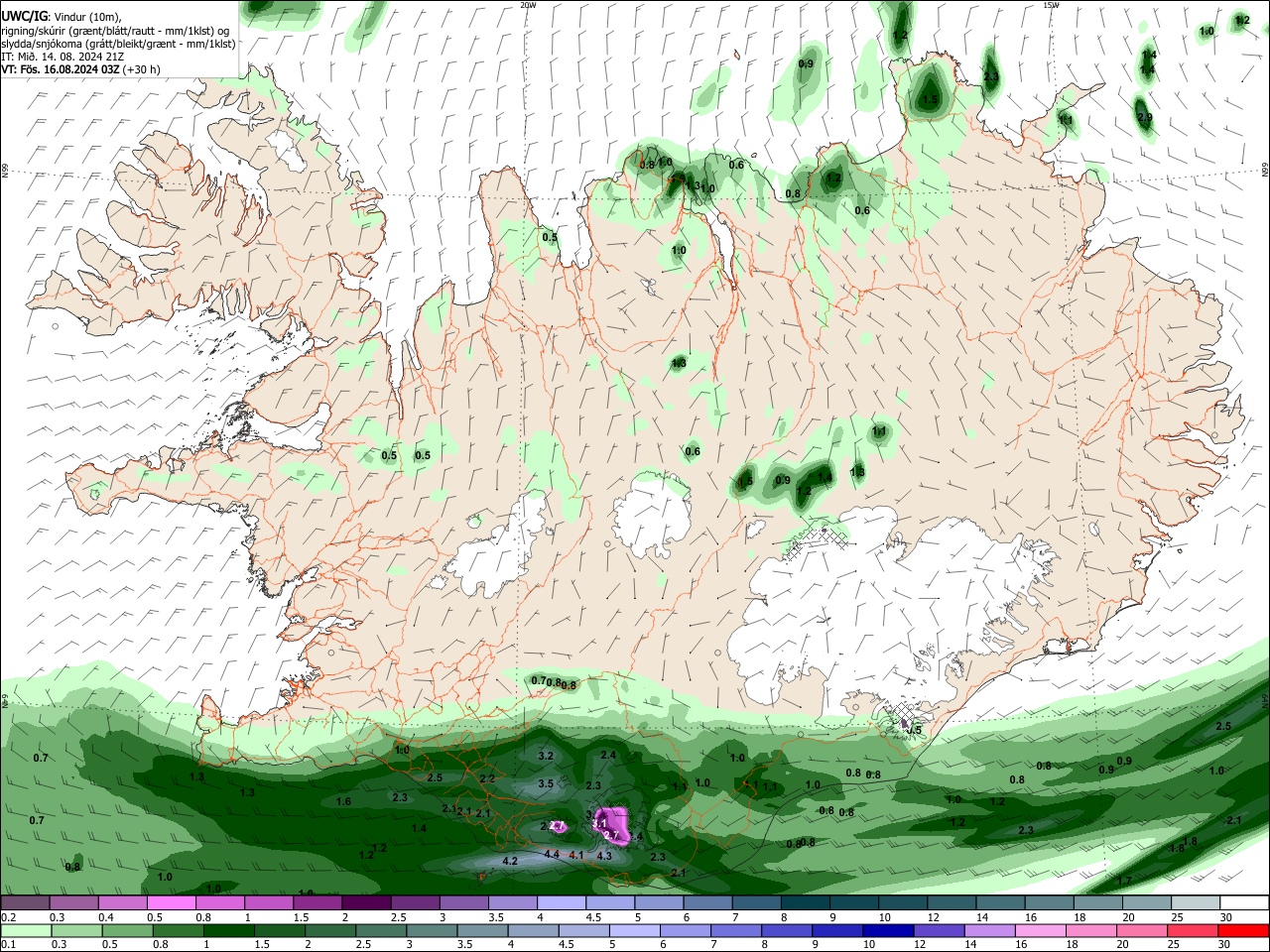
Task: Click the light violet 14–16 rain legend swatch
Action: pos(990,930)
